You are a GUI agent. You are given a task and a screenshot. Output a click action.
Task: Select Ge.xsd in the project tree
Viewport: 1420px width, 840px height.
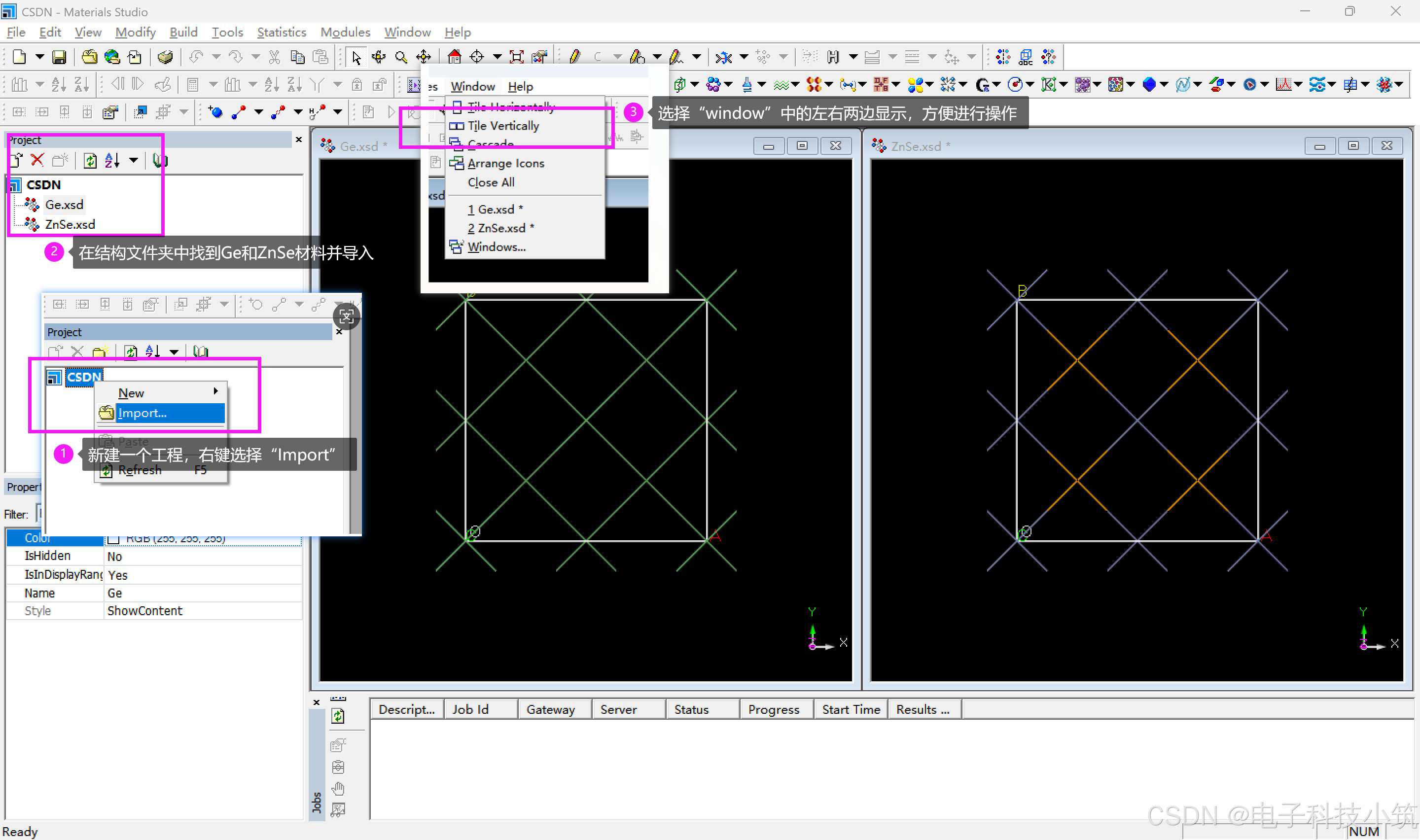(64, 205)
